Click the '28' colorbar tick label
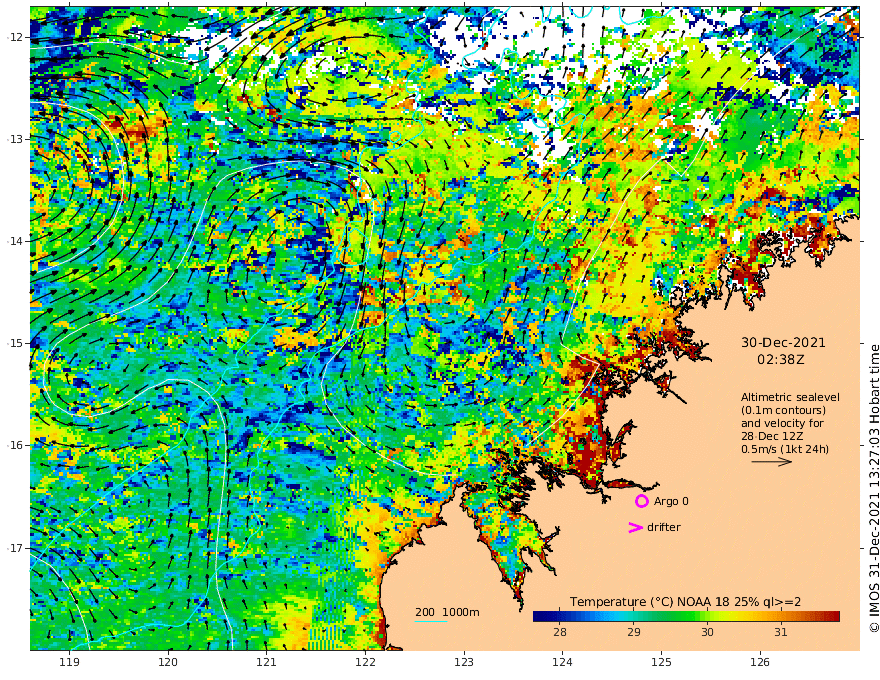Viewport: 880px width, 680px height. coord(560,632)
